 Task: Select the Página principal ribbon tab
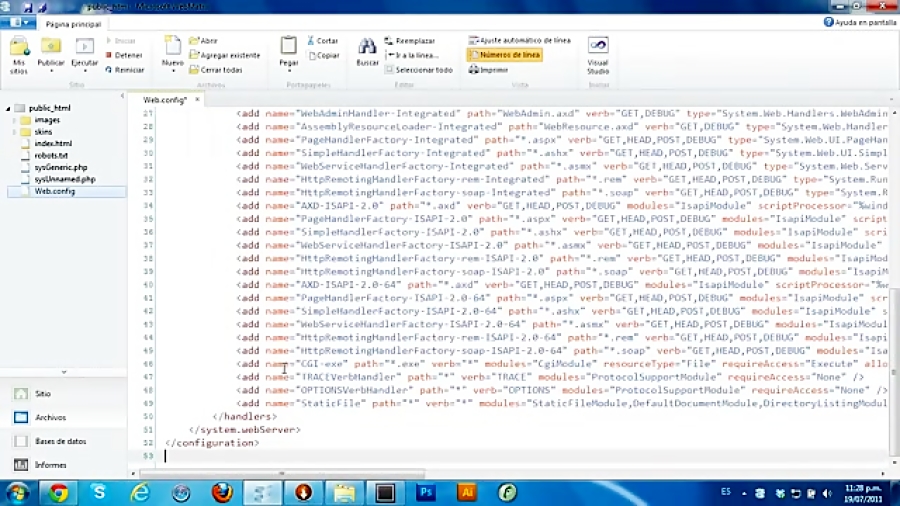coord(73,24)
